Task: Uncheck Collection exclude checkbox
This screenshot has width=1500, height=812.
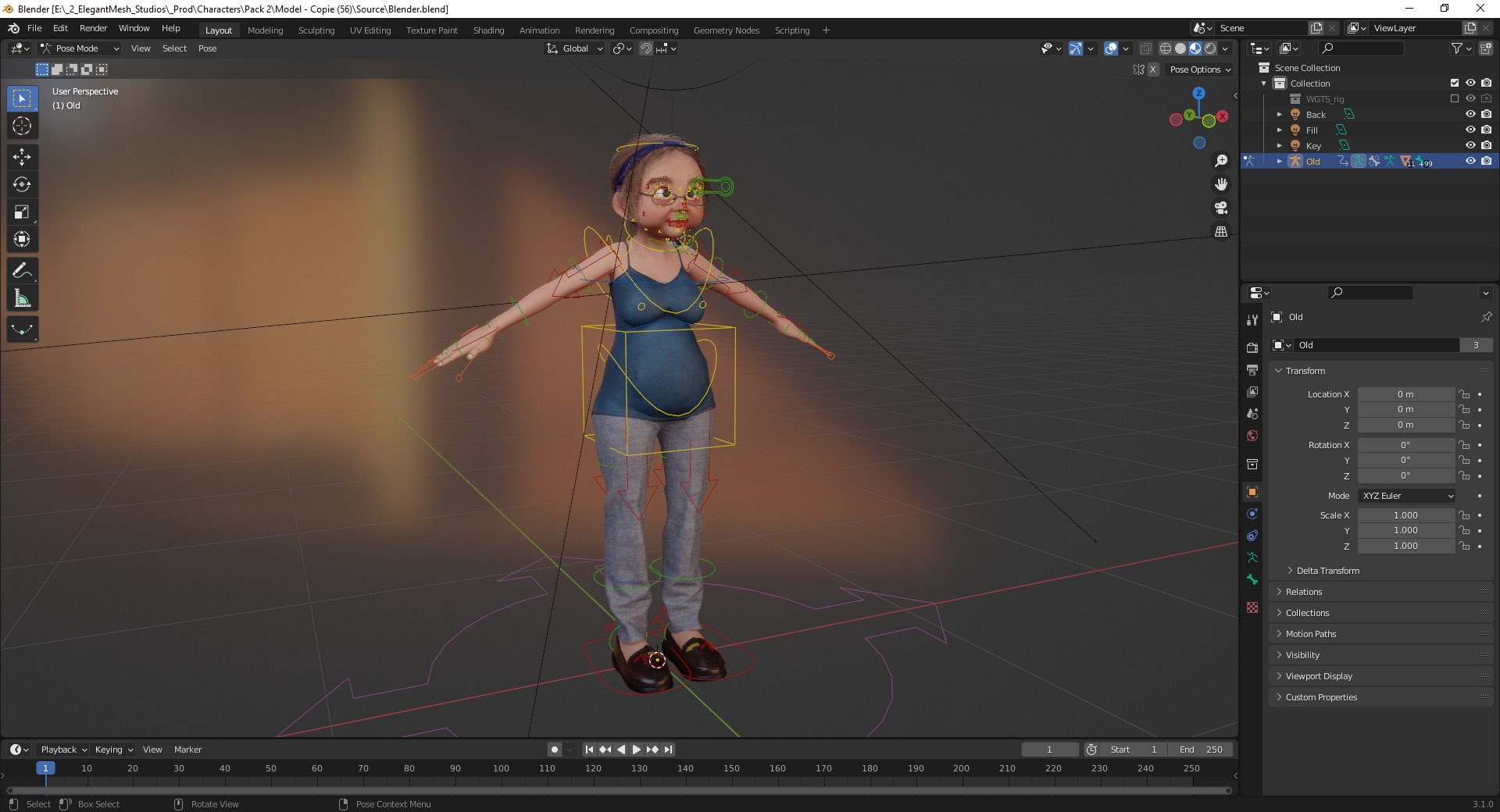Action: (x=1455, y=83)
